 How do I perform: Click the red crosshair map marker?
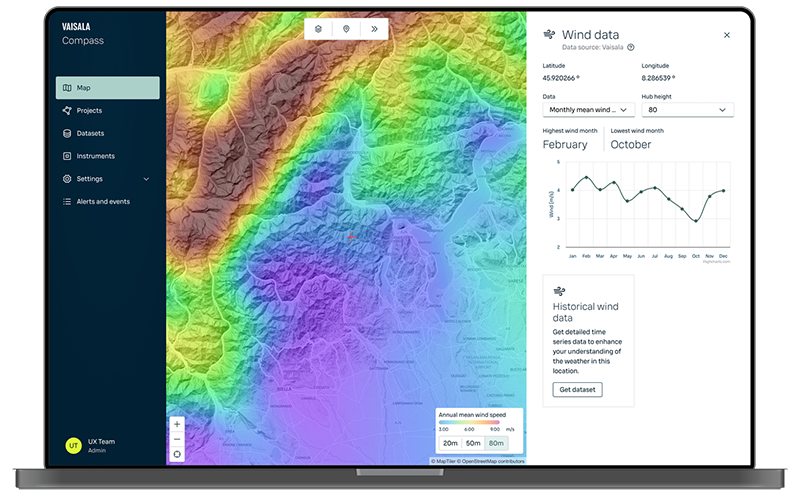352,237
